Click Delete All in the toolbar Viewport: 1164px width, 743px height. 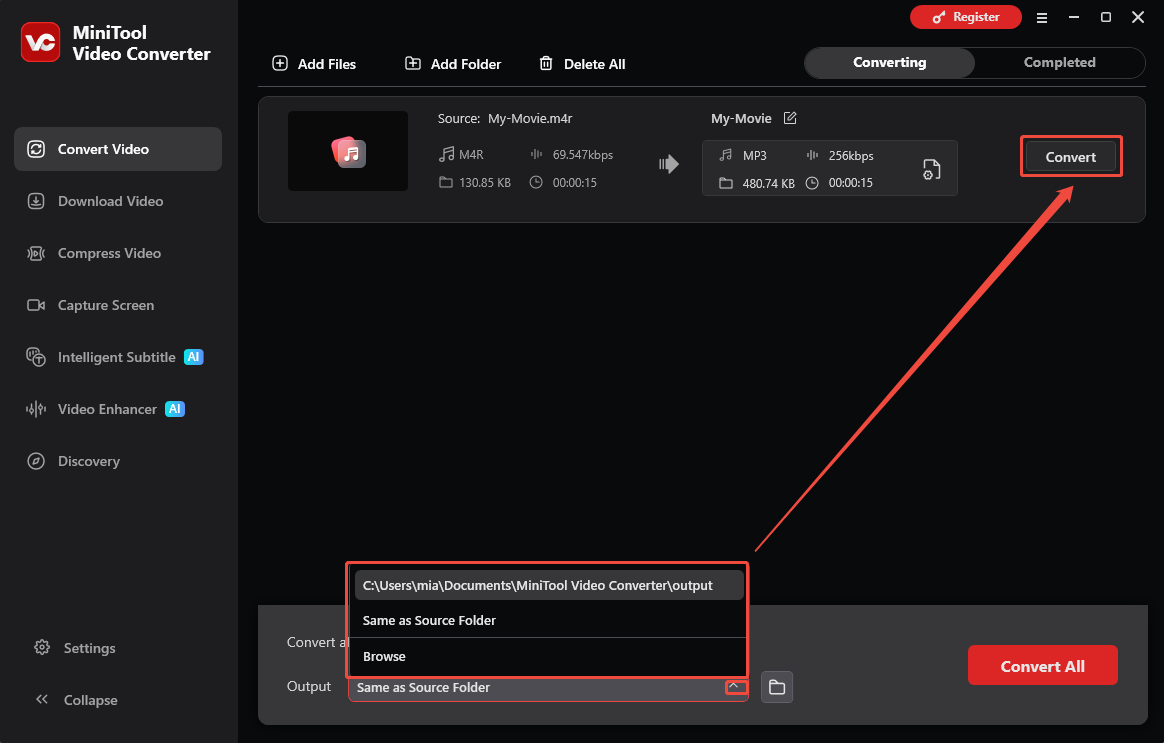click(x=582, y=64)
